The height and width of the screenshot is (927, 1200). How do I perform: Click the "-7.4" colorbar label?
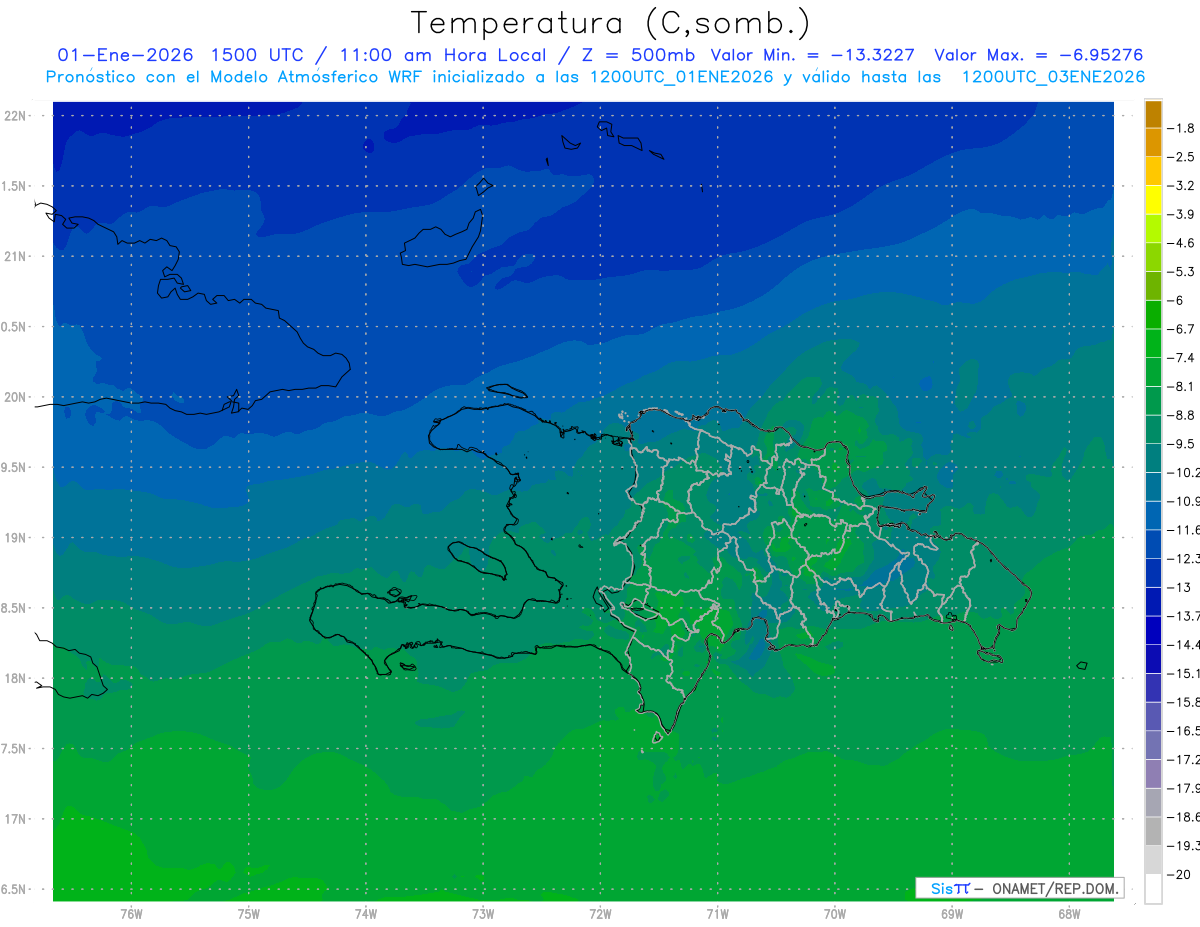[1183, 357]
